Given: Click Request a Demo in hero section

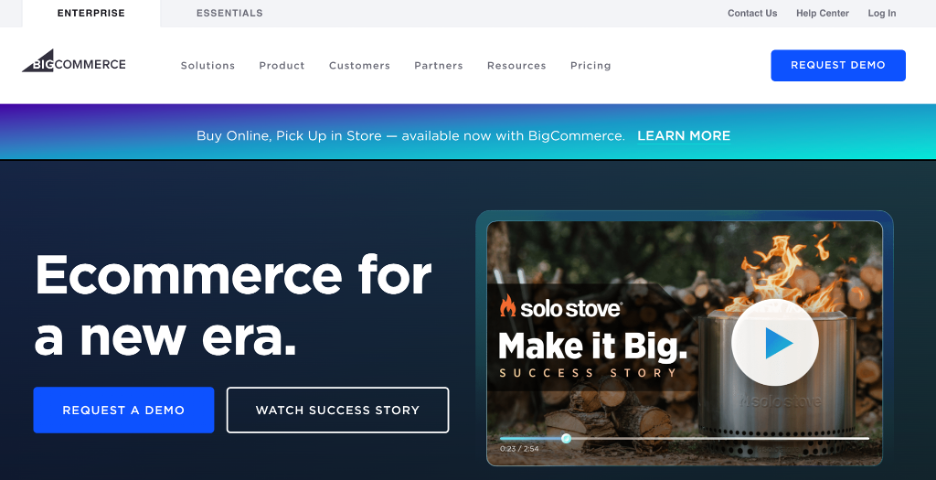Looking at the screenshot, I should click(x=124, y=410).
